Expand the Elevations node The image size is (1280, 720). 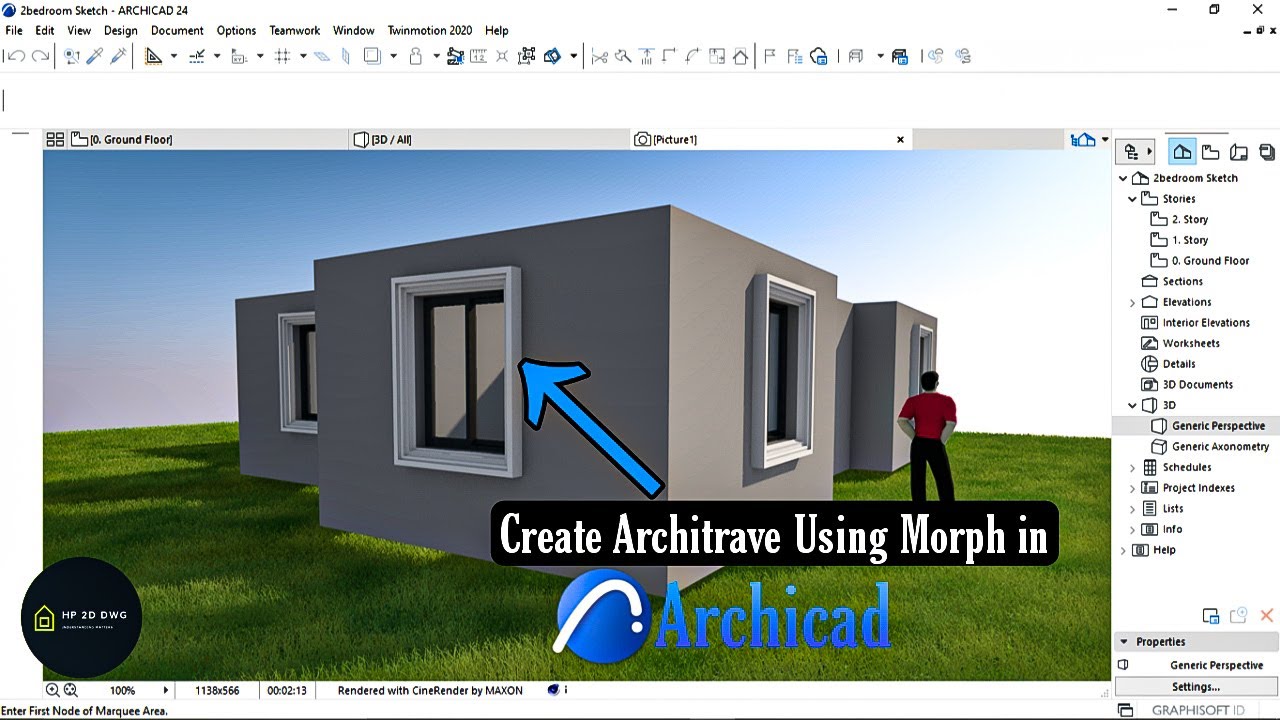[x=1132, y=302]
